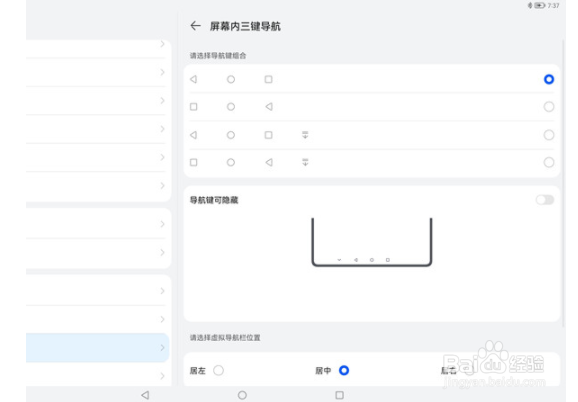Select third combination with notification key radio
The width and height of the screenshot is (578, 402).
[549, 135]
